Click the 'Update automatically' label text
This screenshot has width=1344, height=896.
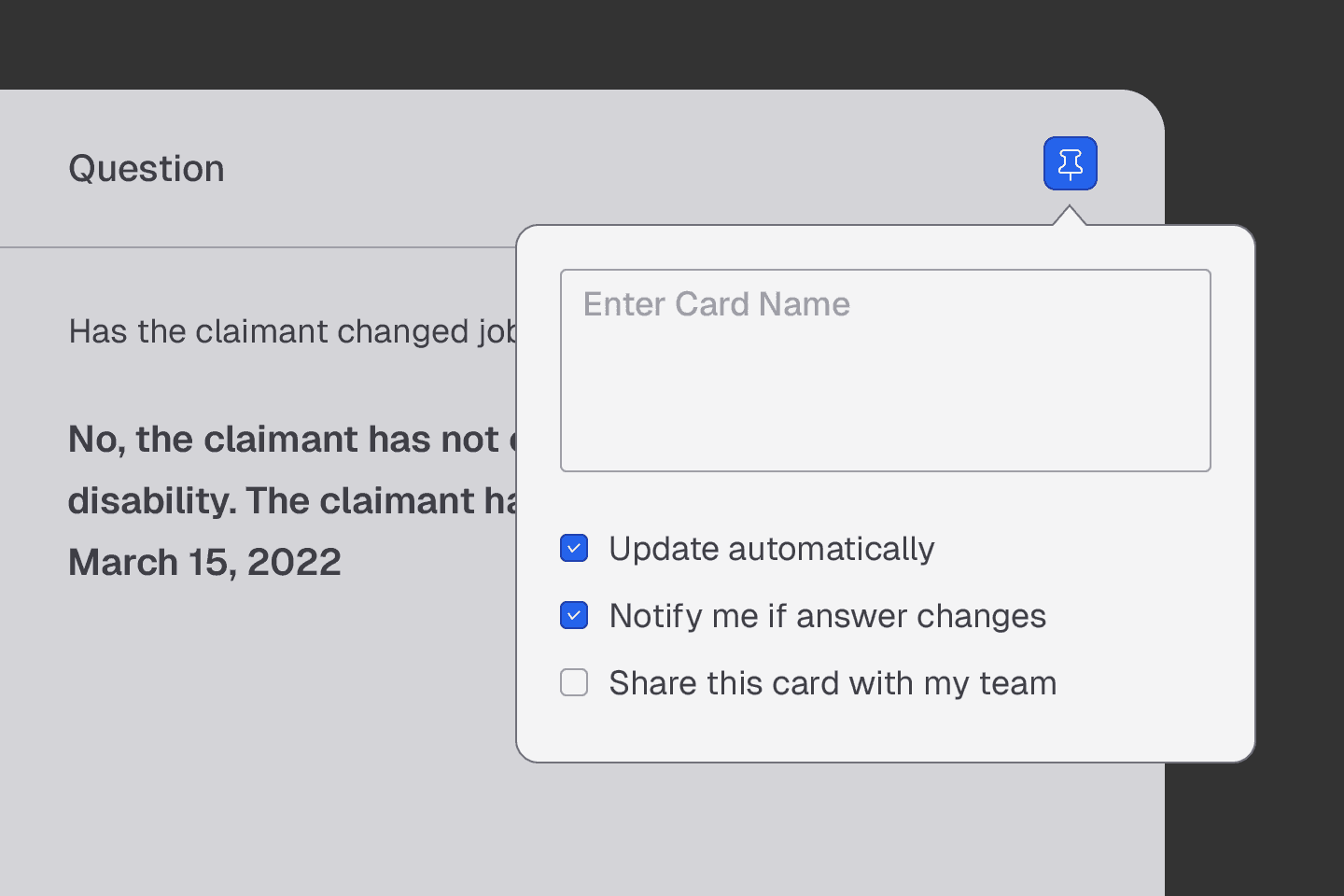[x=771, y=549]
